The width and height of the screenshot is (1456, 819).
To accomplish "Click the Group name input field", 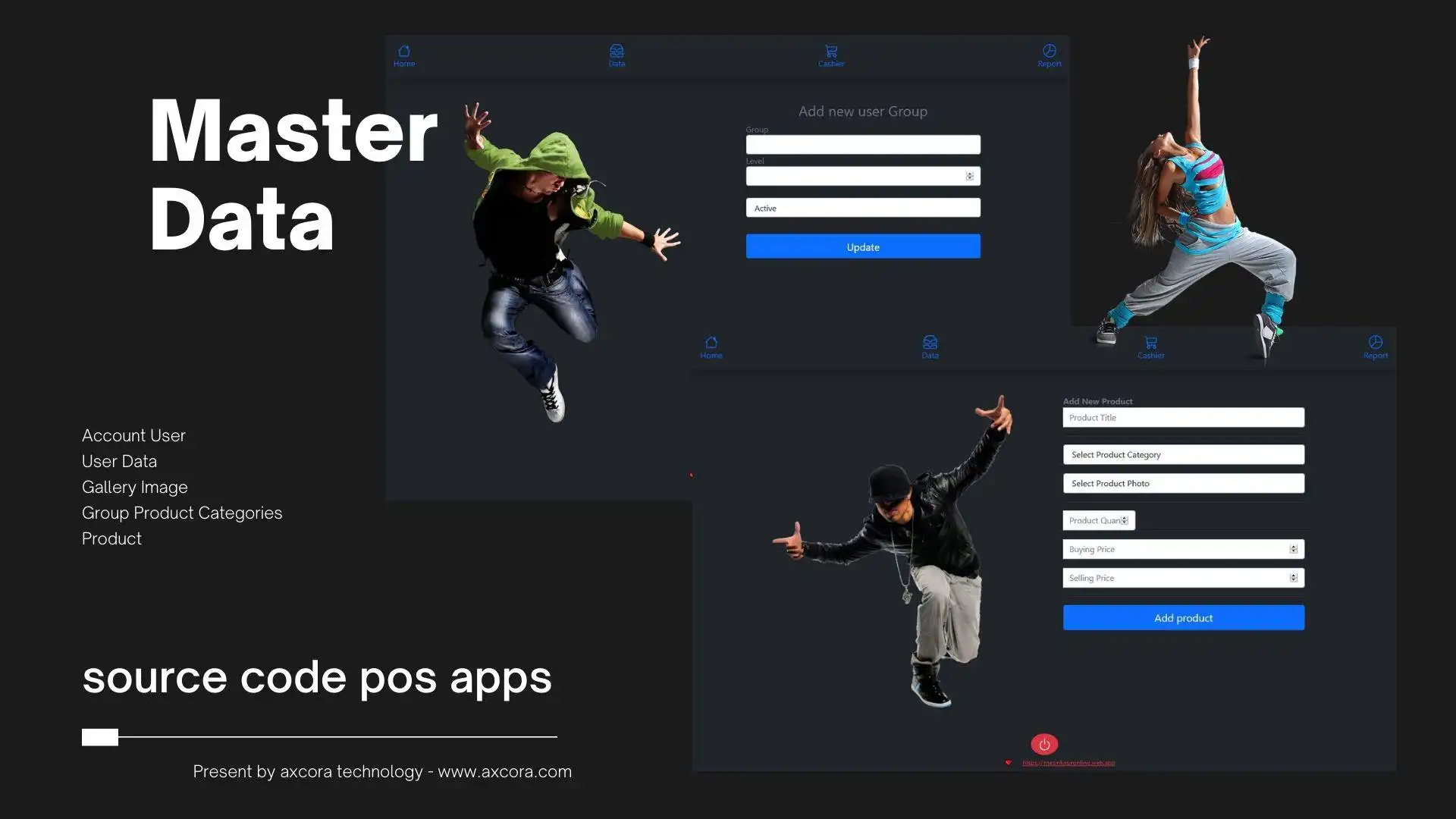I will tap(862, 144).
